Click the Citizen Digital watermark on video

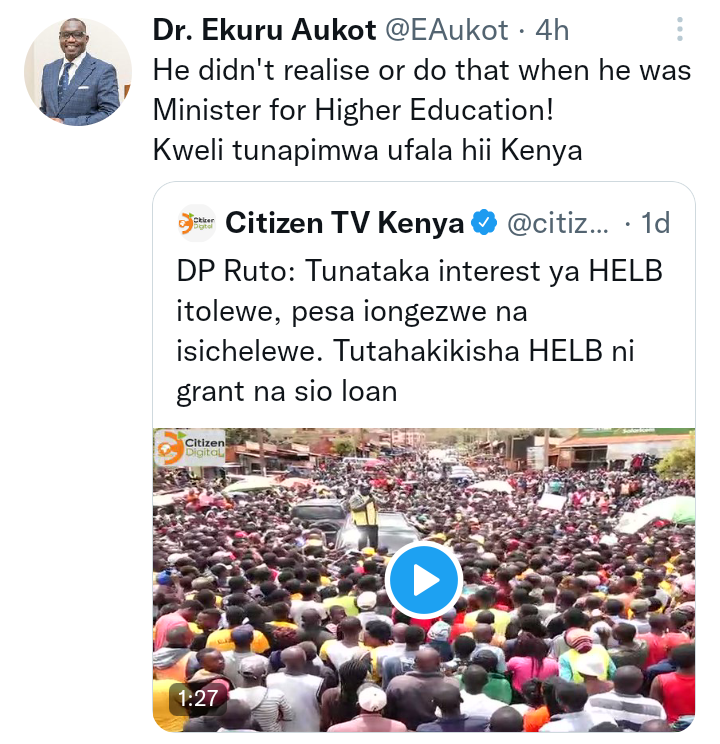pos(190,447)
